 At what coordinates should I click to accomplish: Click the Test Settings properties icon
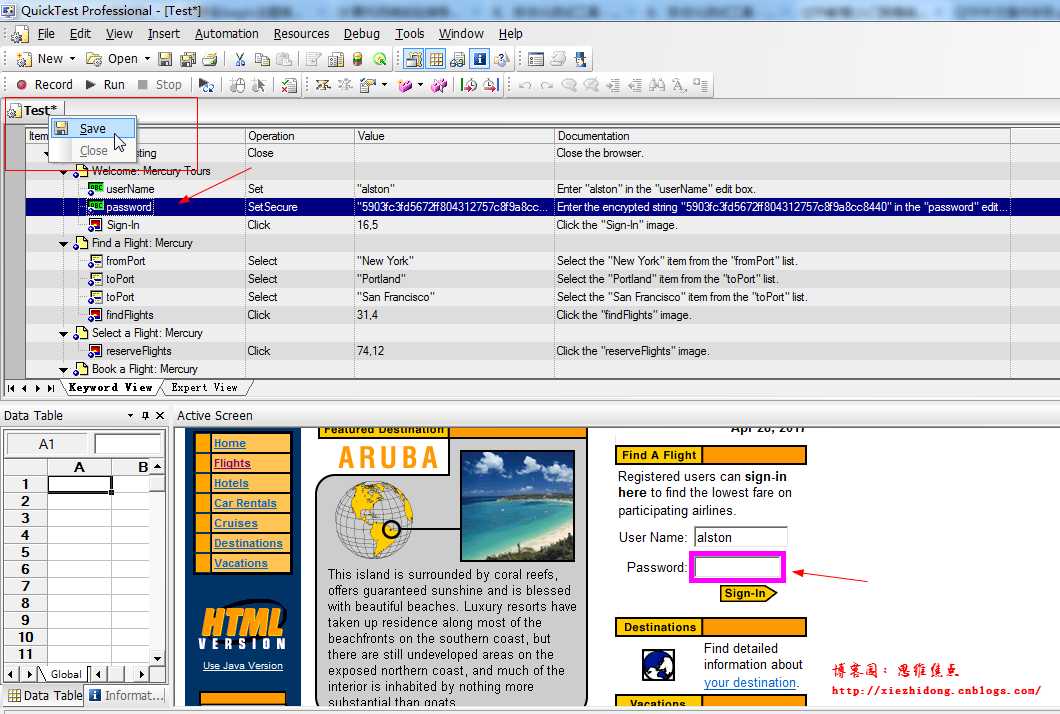536,60
